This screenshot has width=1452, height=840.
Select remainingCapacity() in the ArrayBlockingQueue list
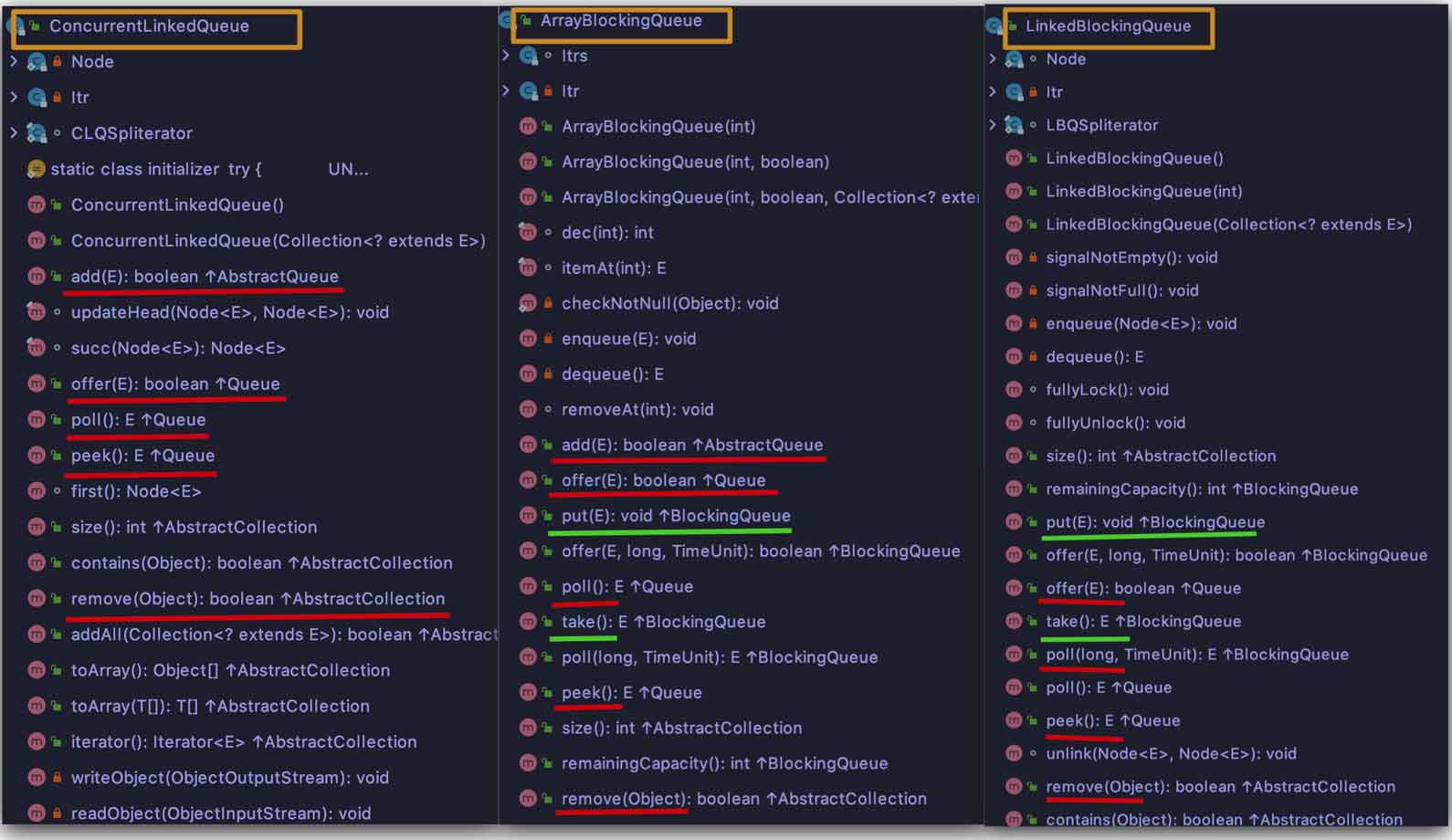(724, 763)
